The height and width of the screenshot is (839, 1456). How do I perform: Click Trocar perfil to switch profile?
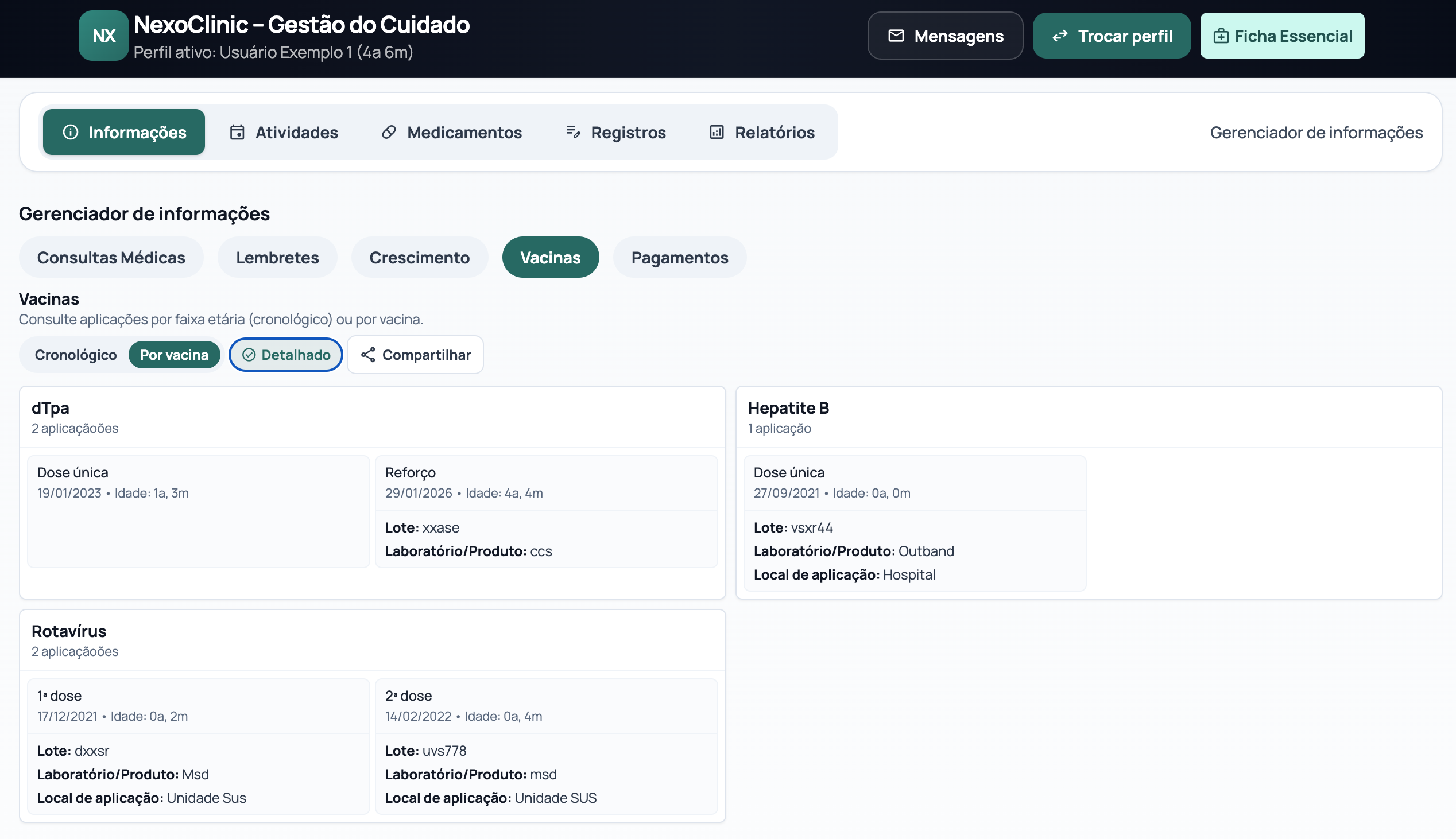[1112, 36]
